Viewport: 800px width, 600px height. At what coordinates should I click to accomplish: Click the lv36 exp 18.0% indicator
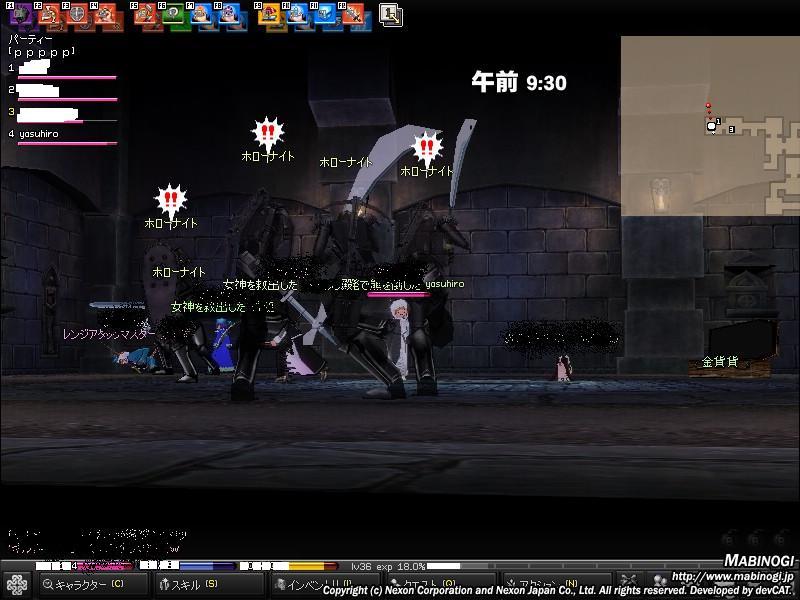coord(388,566)
